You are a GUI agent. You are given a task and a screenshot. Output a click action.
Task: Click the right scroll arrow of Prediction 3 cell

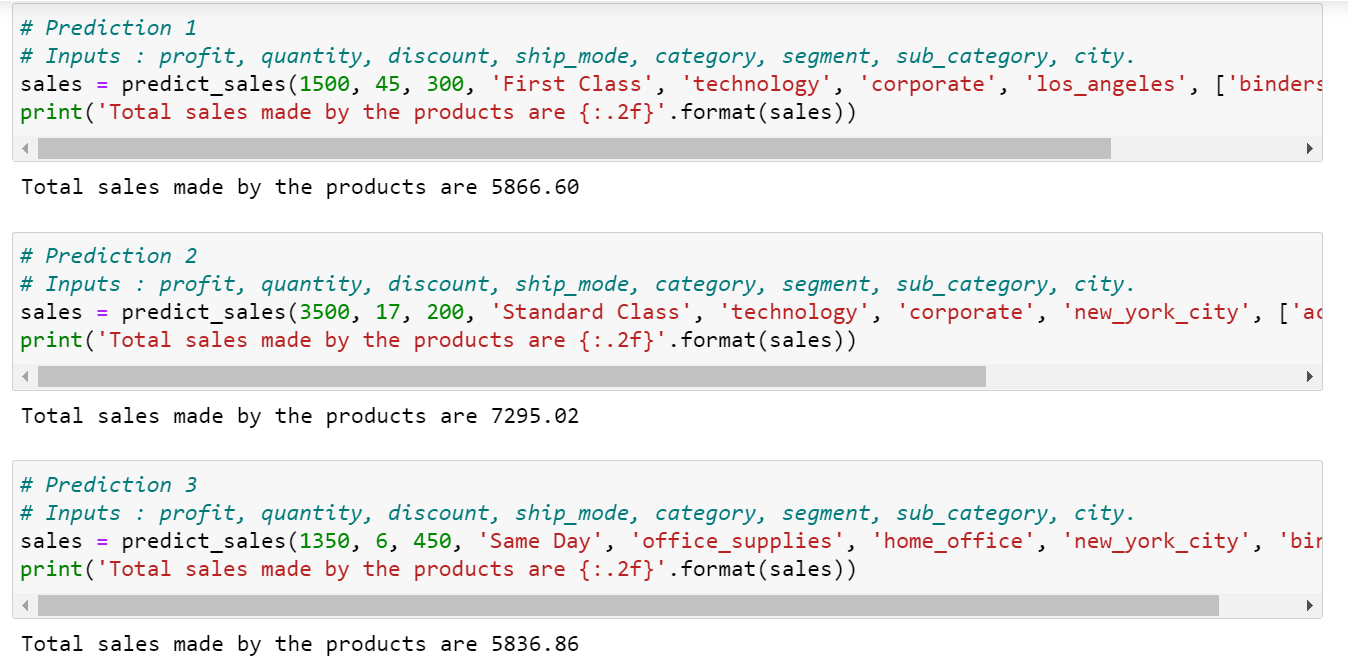1311,605
